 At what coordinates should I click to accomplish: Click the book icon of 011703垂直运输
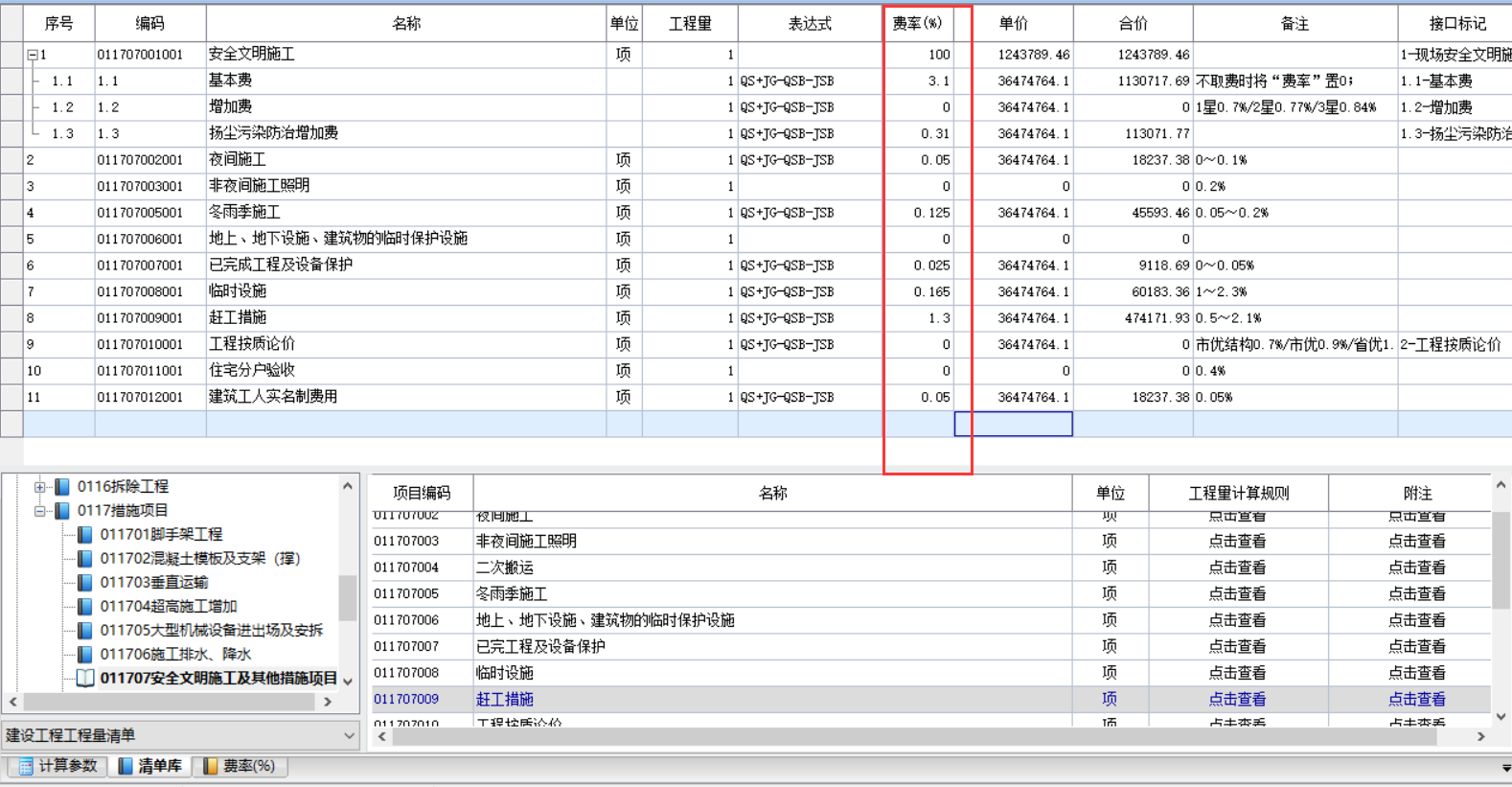(85, 583)
